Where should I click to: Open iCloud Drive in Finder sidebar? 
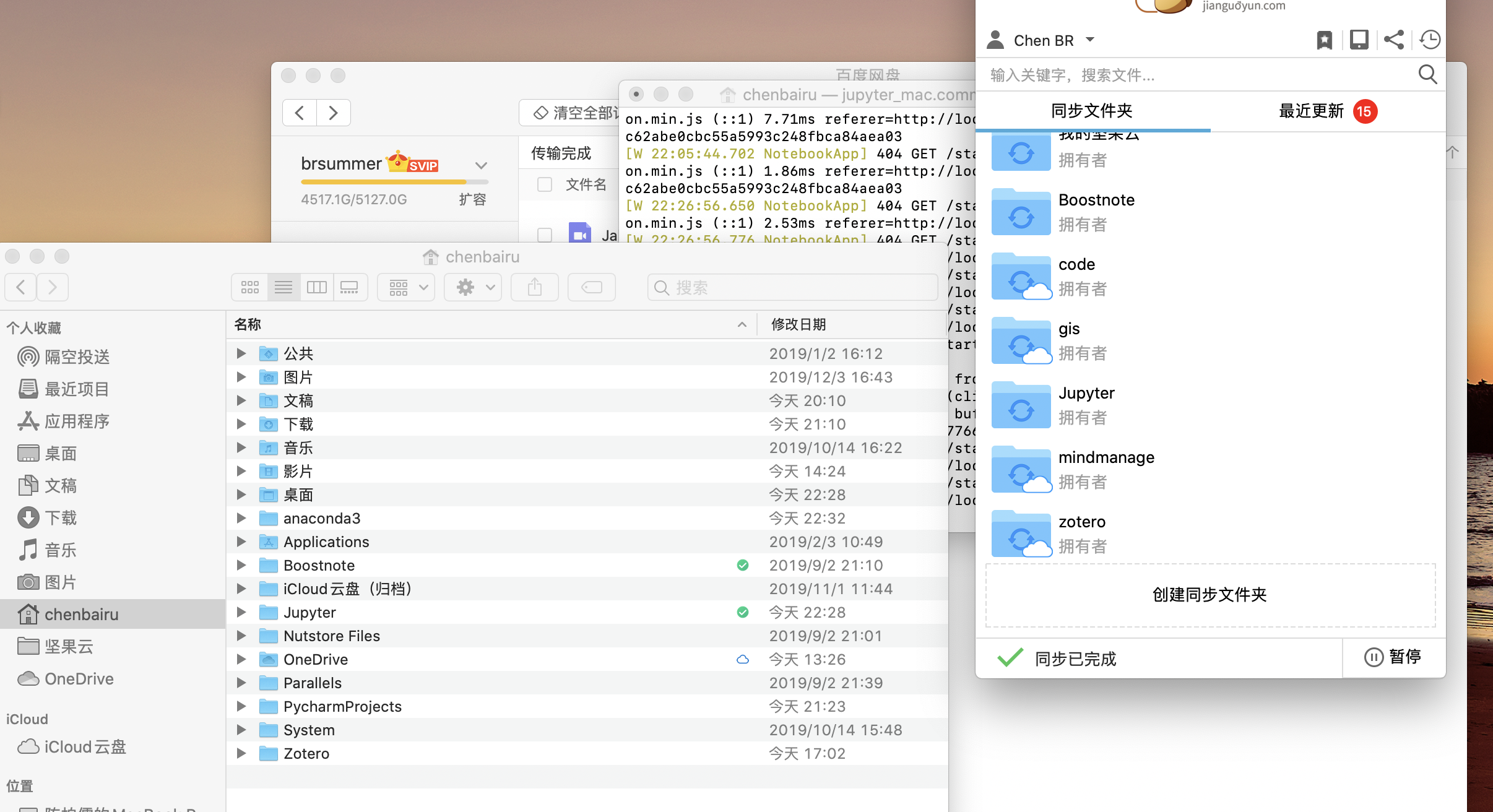72,747
